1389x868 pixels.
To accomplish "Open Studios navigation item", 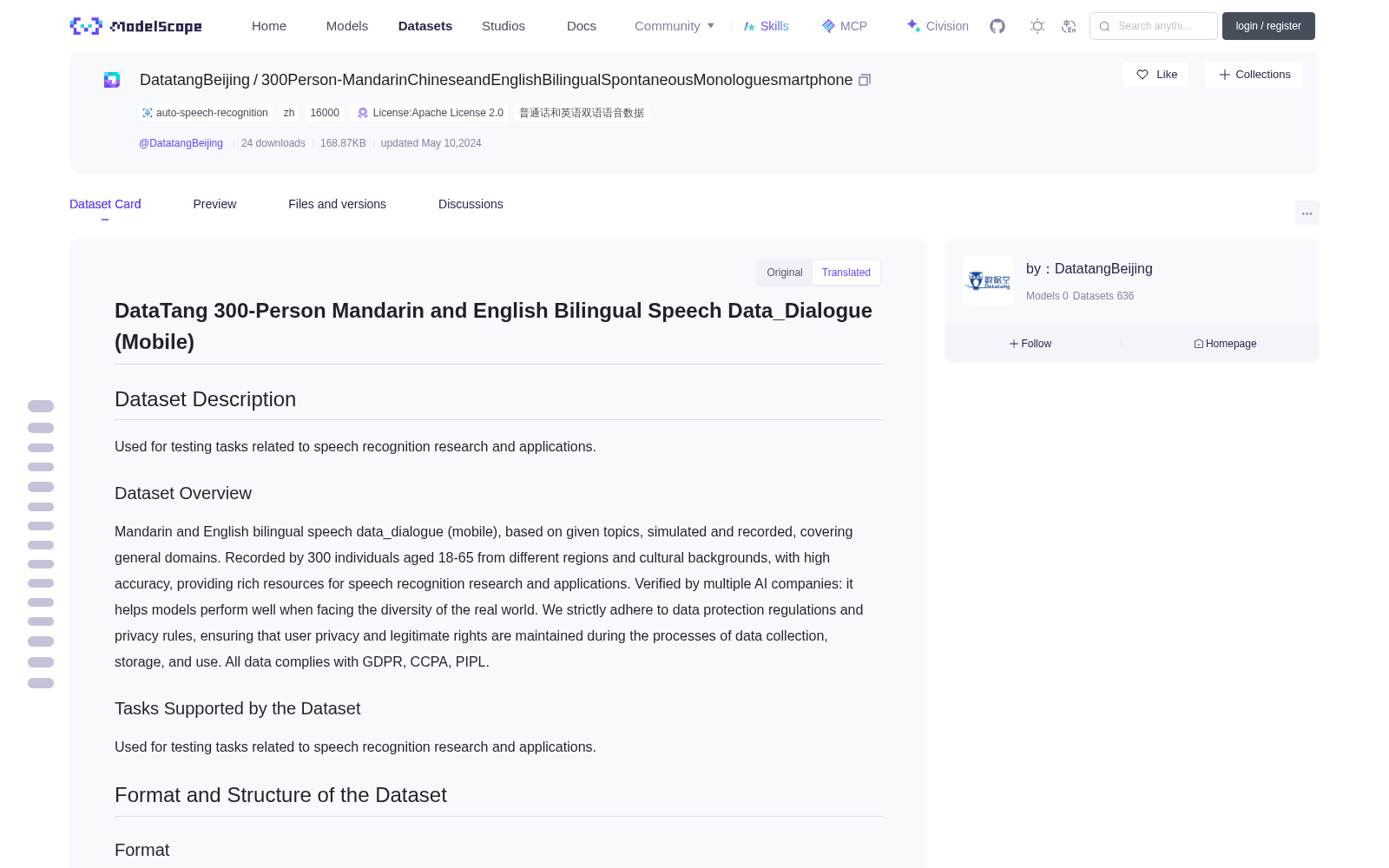I will click(504, 26).
